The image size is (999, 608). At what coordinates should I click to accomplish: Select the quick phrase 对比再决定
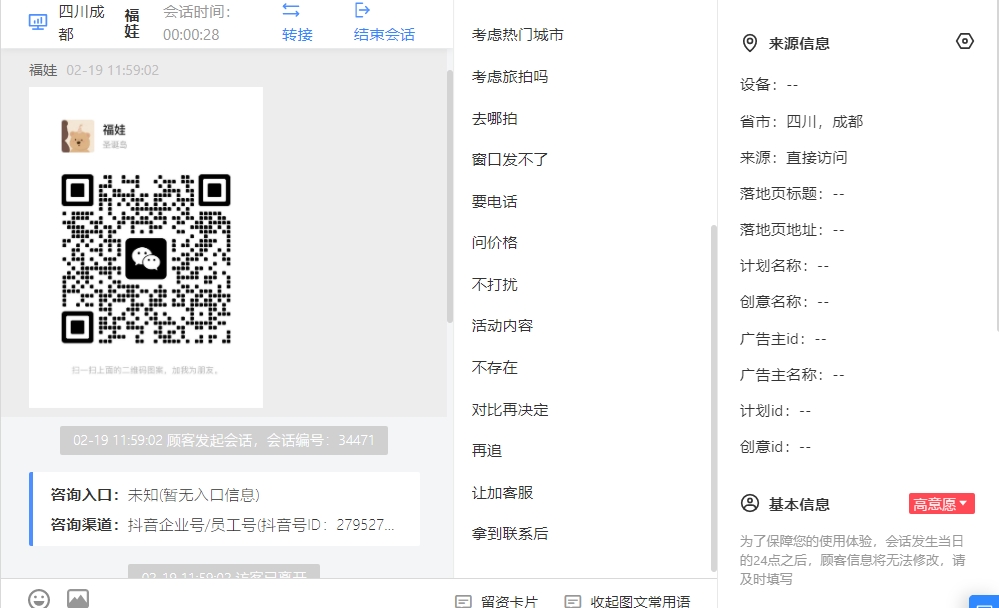[510, 410]
